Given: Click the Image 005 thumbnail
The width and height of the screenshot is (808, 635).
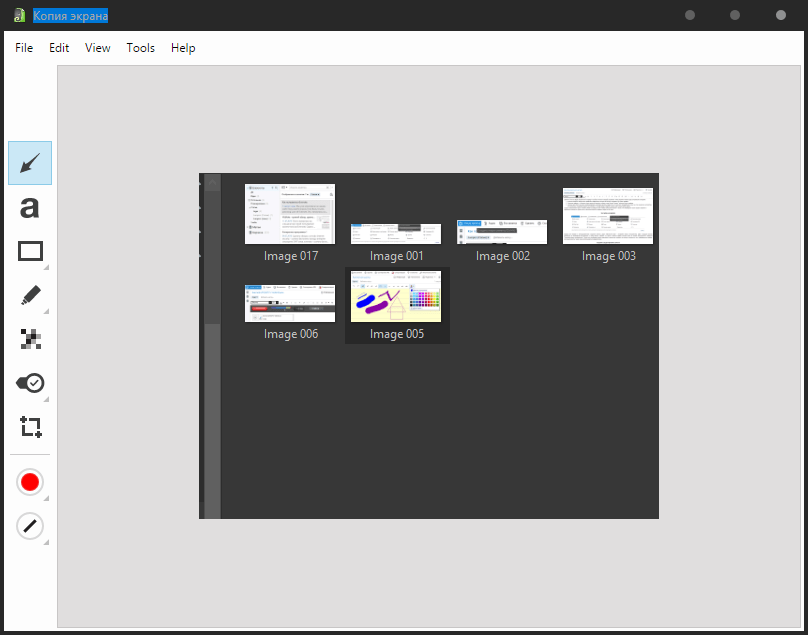Looking at the screenshot, I should tap(396, 296).
